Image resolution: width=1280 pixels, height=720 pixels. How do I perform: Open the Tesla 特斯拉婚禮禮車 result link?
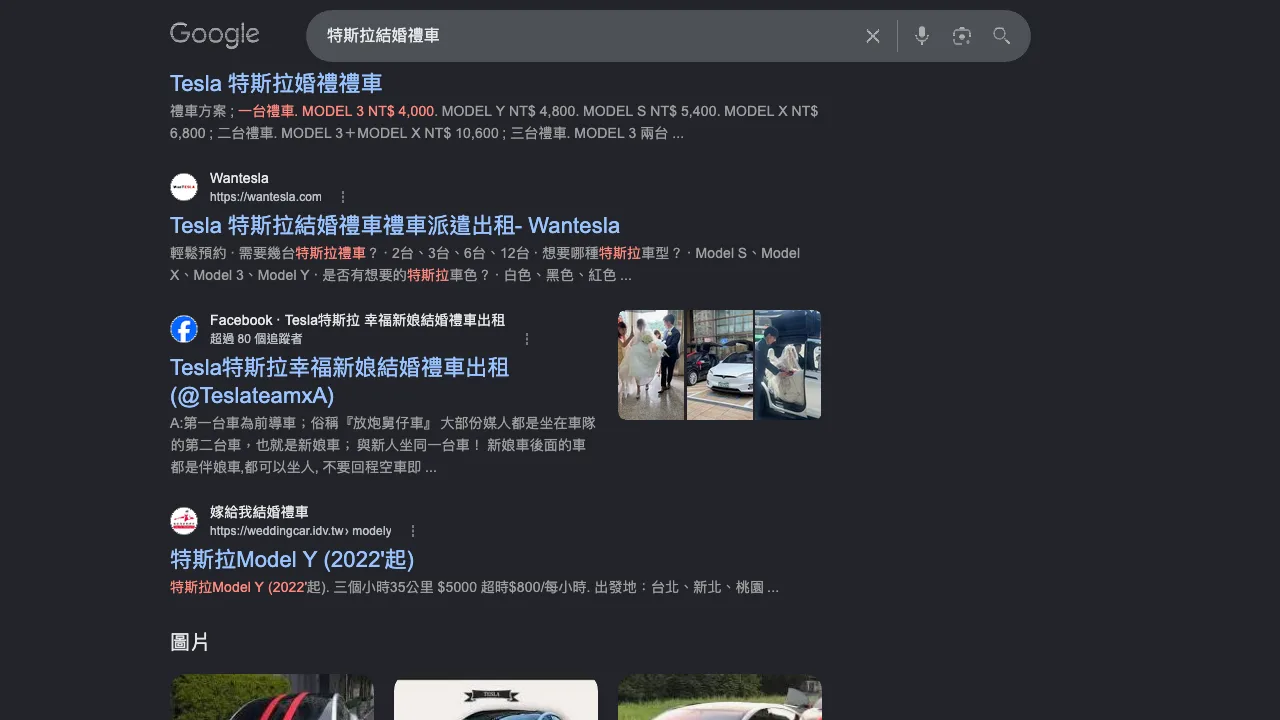[x=276, y=83]
